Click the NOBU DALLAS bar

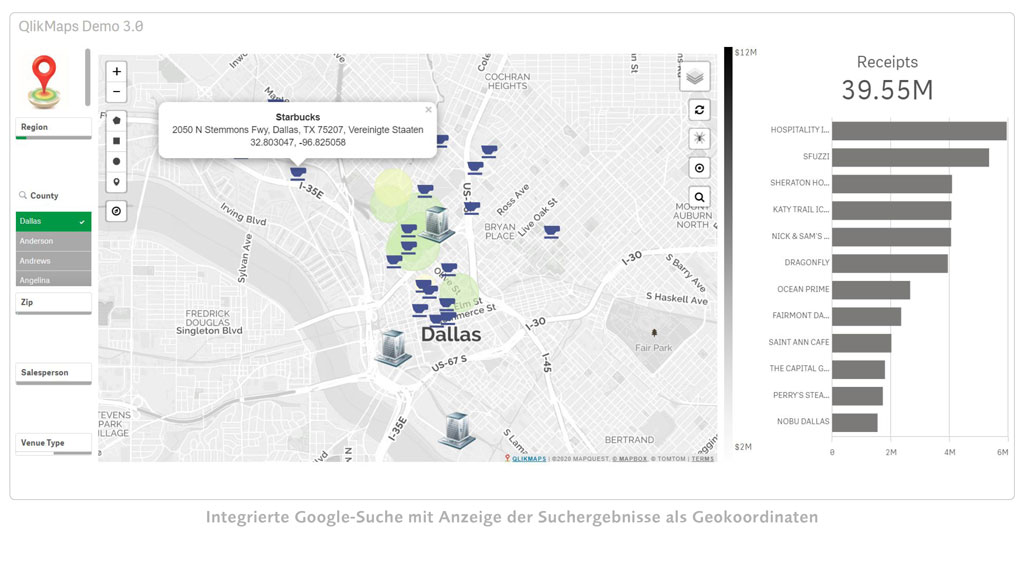[x=855, y=423]
